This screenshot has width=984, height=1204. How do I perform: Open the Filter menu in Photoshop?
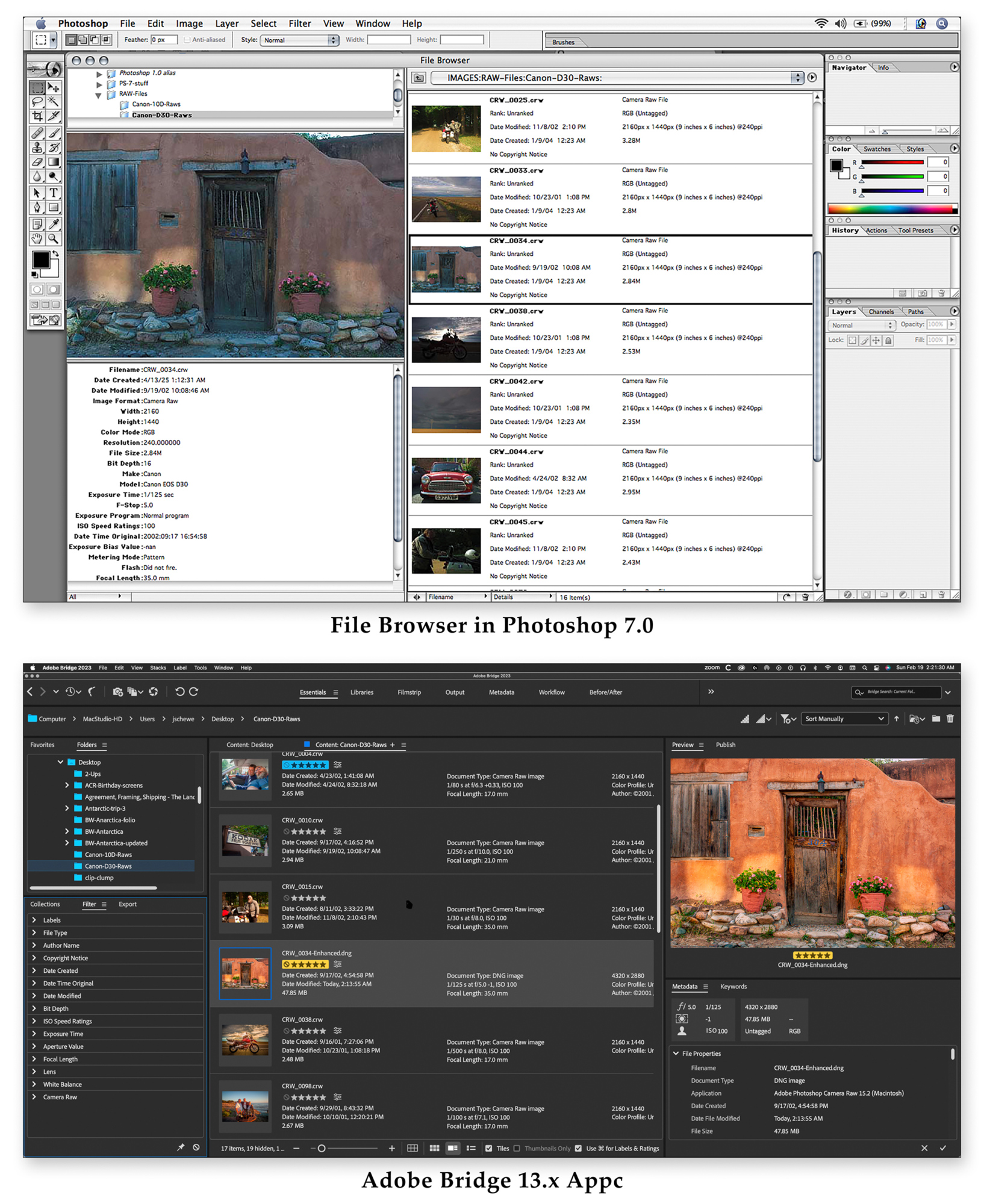(x=299, y=23)
